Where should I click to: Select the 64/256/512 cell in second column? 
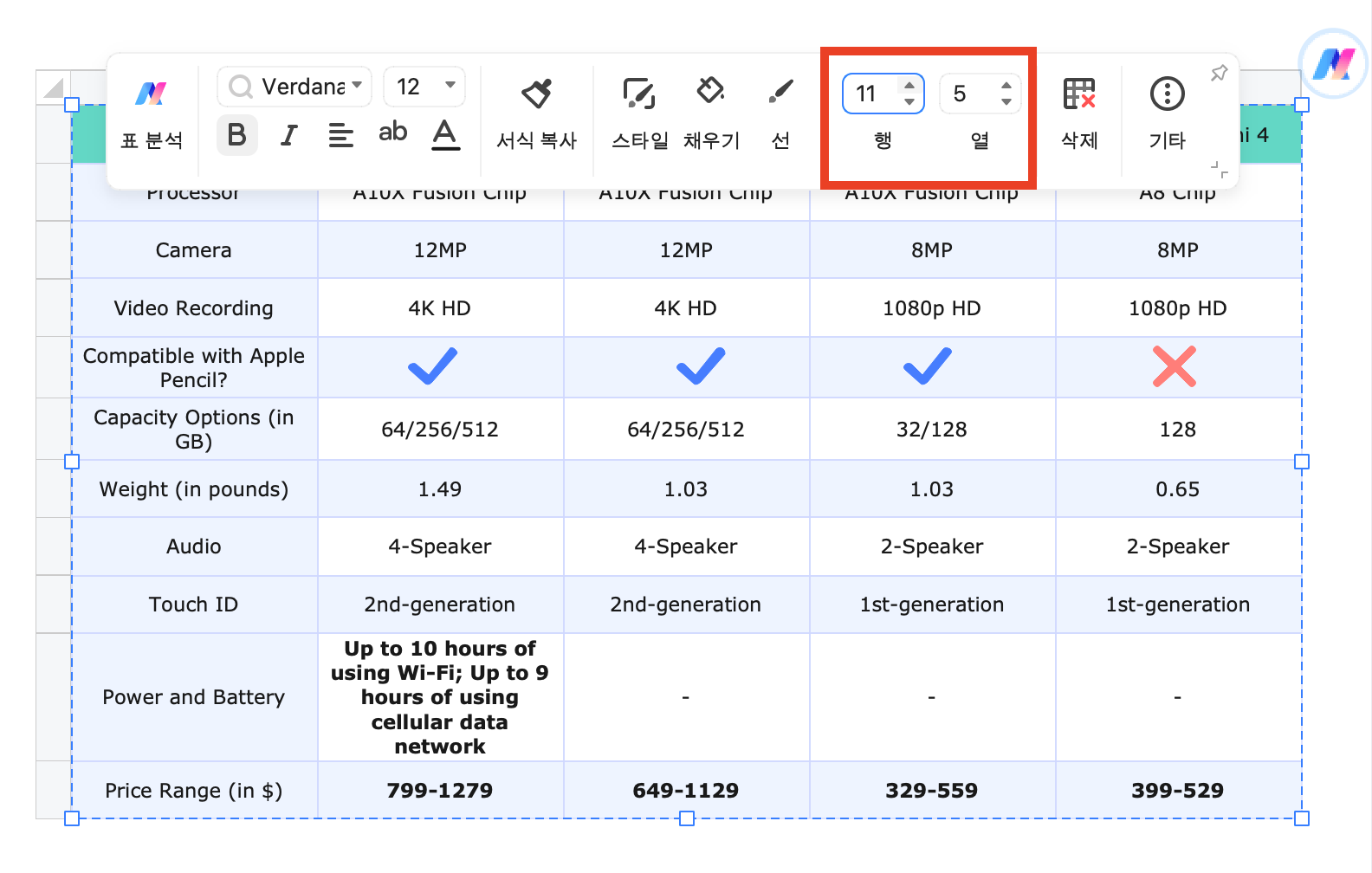tap(440, 430)
